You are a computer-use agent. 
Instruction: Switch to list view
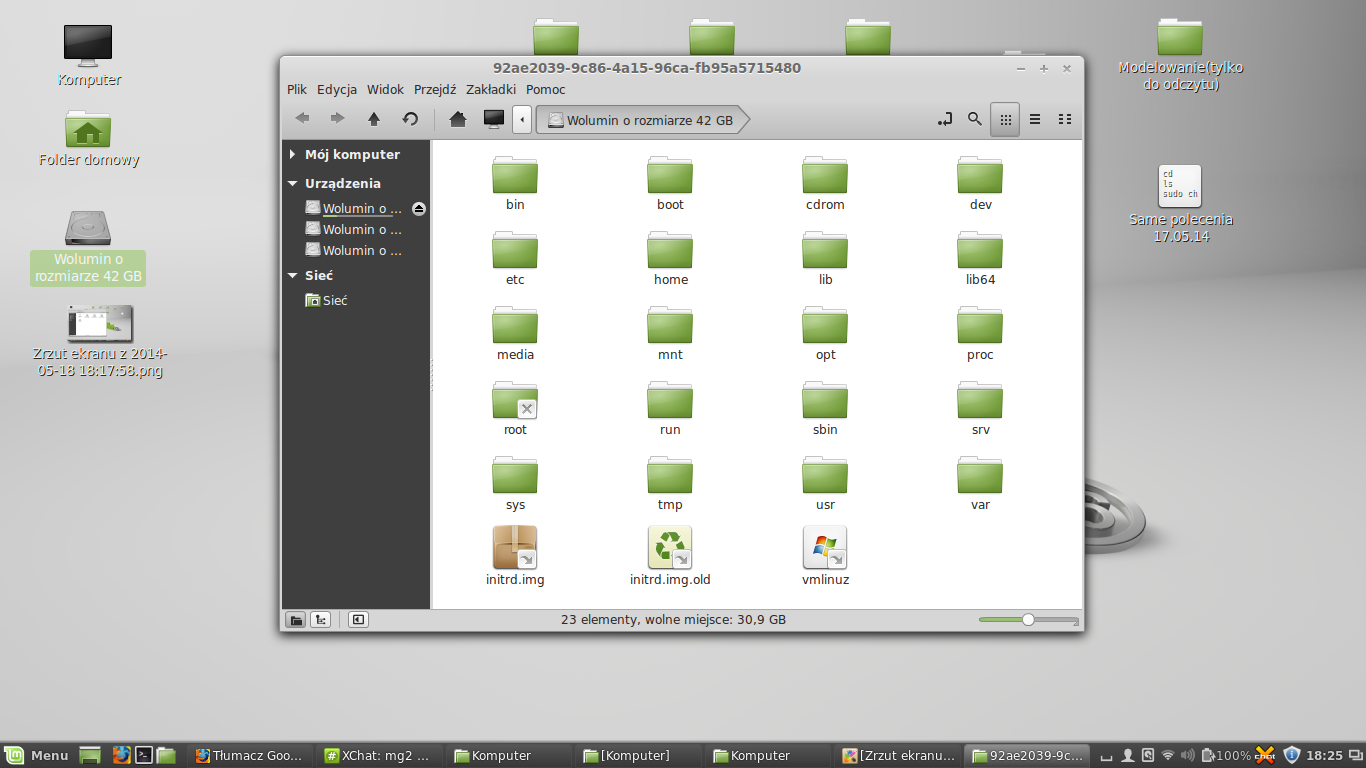[x=1035, y=119]
